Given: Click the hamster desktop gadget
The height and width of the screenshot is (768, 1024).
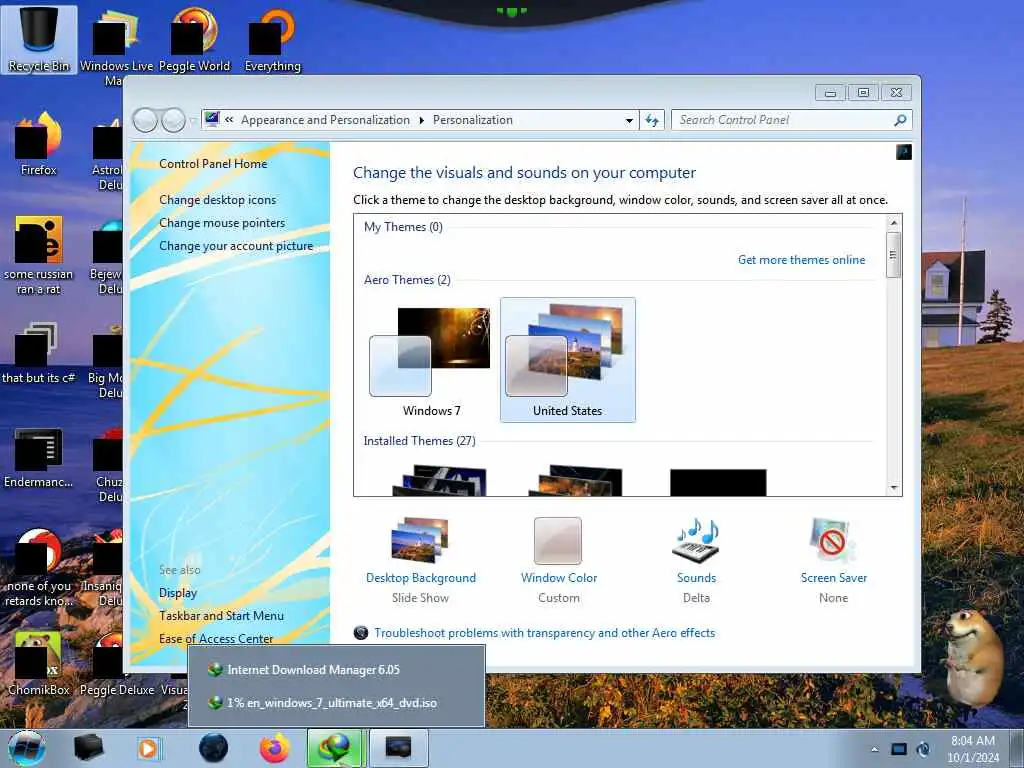Looking at the screenshot, I should pyautogui.click(x=973, y=658).
